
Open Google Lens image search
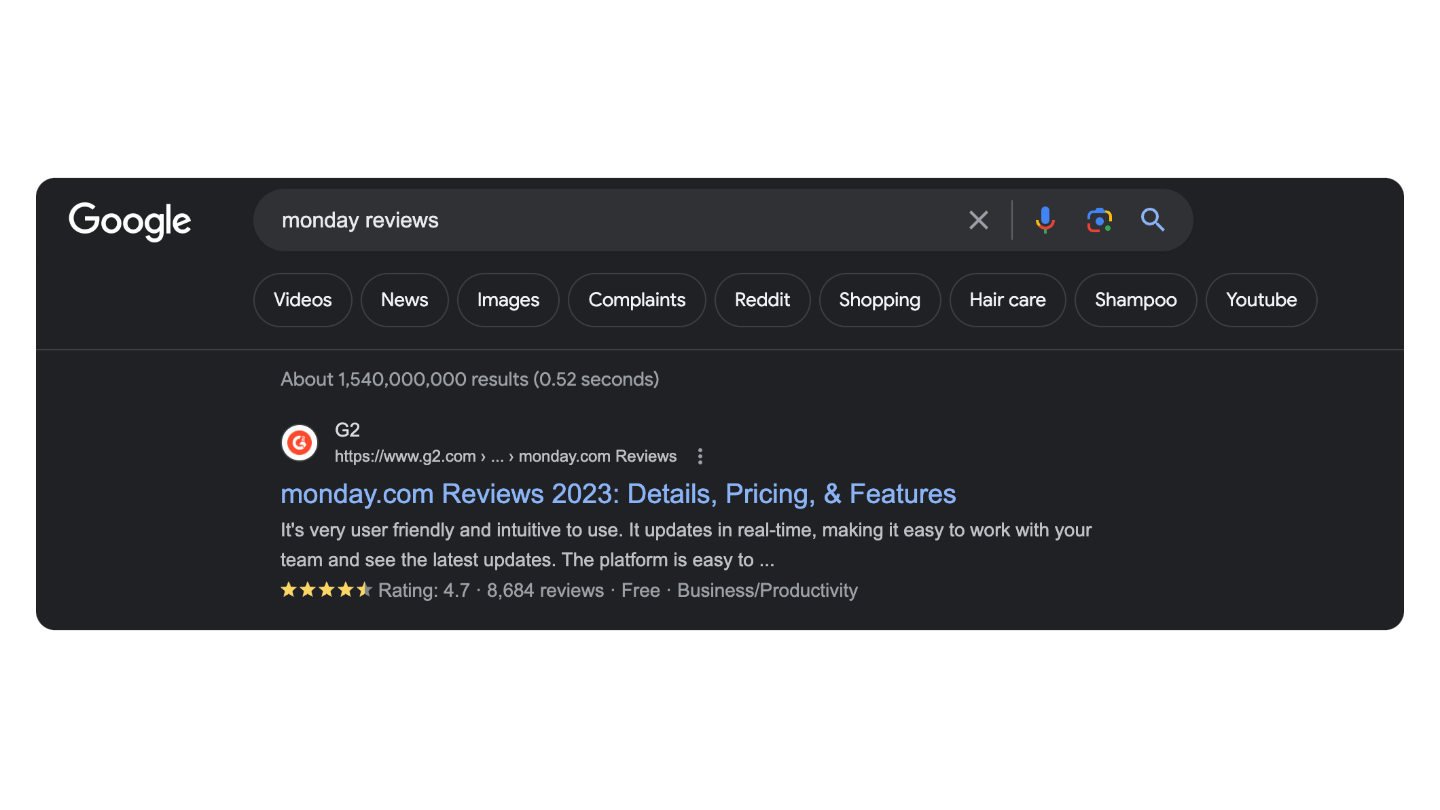(x=1099, y=220)
